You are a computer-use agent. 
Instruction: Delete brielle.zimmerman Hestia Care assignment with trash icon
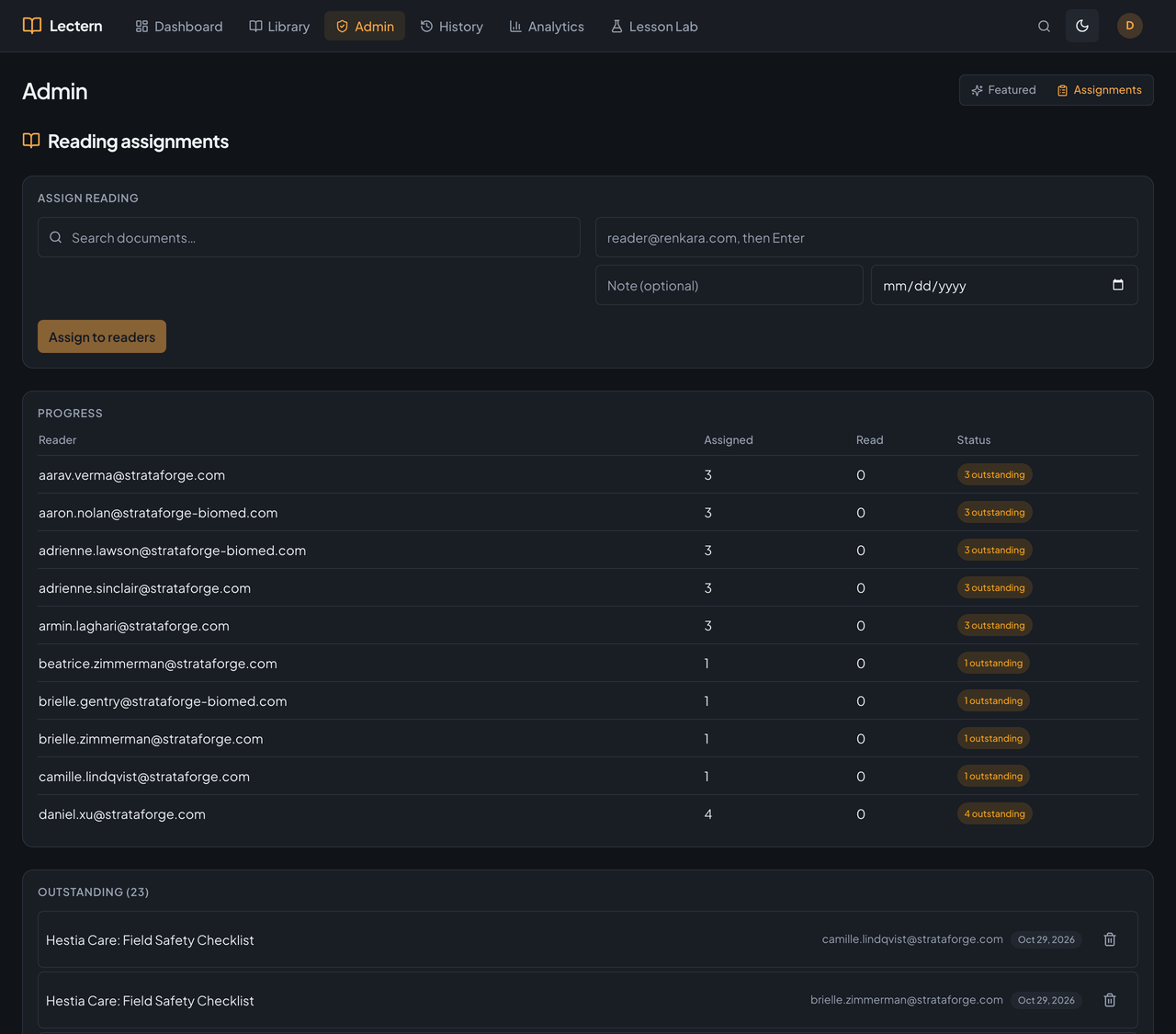click(1110, 1000)
